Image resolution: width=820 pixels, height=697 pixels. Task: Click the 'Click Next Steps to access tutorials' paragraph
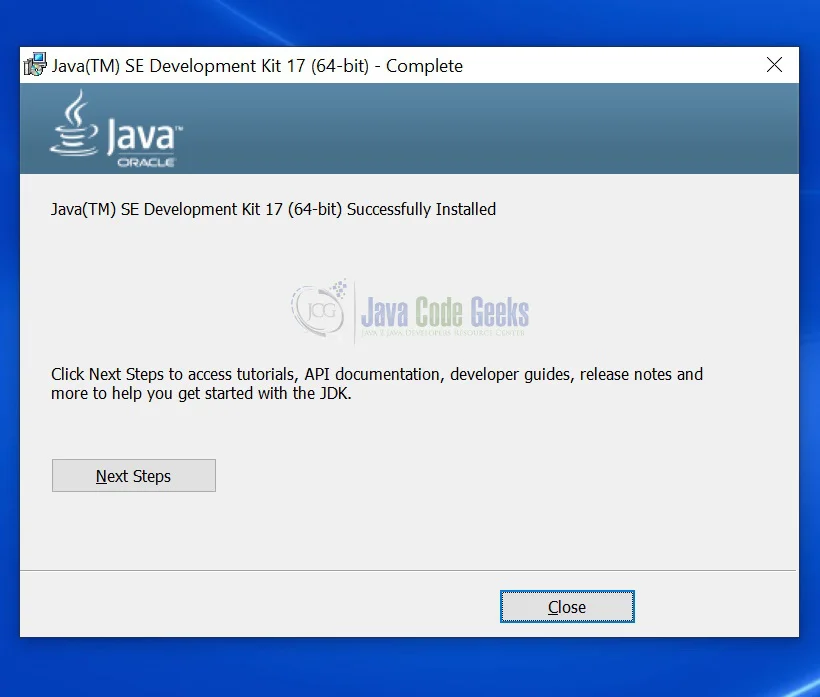377,384
